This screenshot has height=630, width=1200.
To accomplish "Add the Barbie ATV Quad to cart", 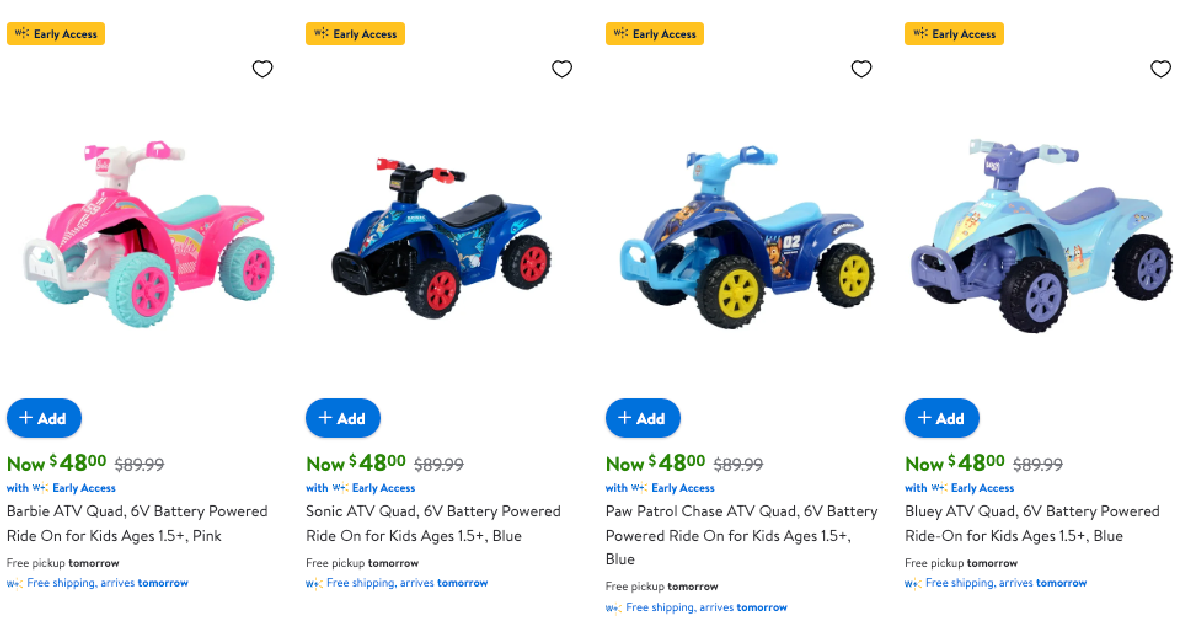I will point(44,418).
